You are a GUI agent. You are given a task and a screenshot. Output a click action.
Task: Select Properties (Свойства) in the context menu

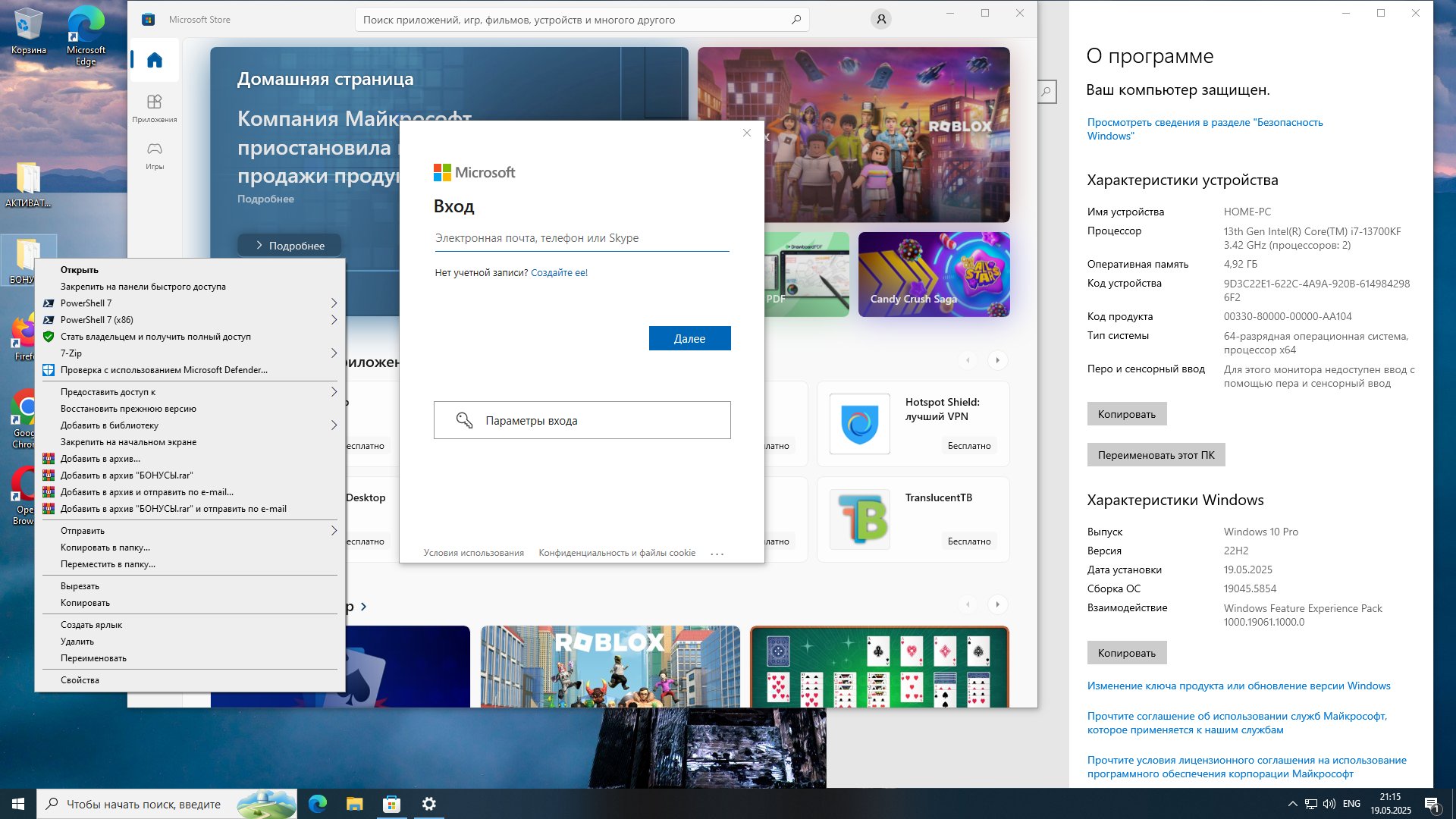(x=80, y=680)
